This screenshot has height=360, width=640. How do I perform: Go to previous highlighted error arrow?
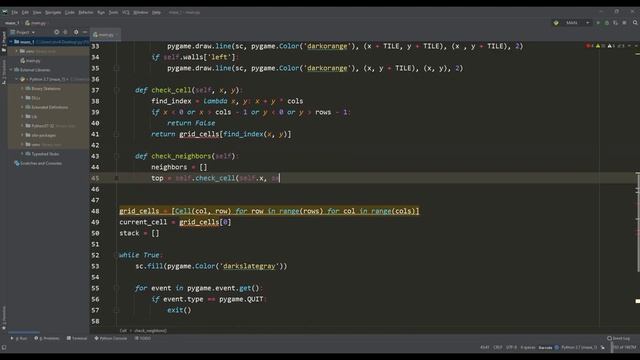pos(629,46)
